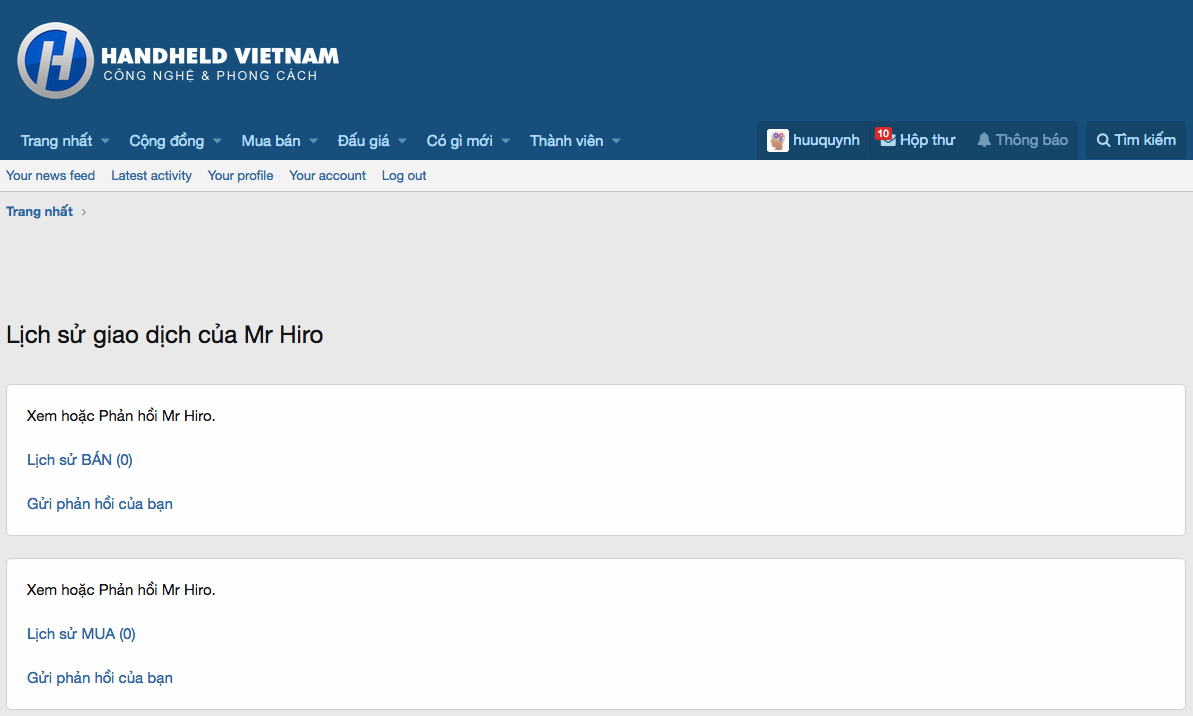This screenshot has width=1193, height=716.
Task: Go to Your news feed
Action: [50, 176]
